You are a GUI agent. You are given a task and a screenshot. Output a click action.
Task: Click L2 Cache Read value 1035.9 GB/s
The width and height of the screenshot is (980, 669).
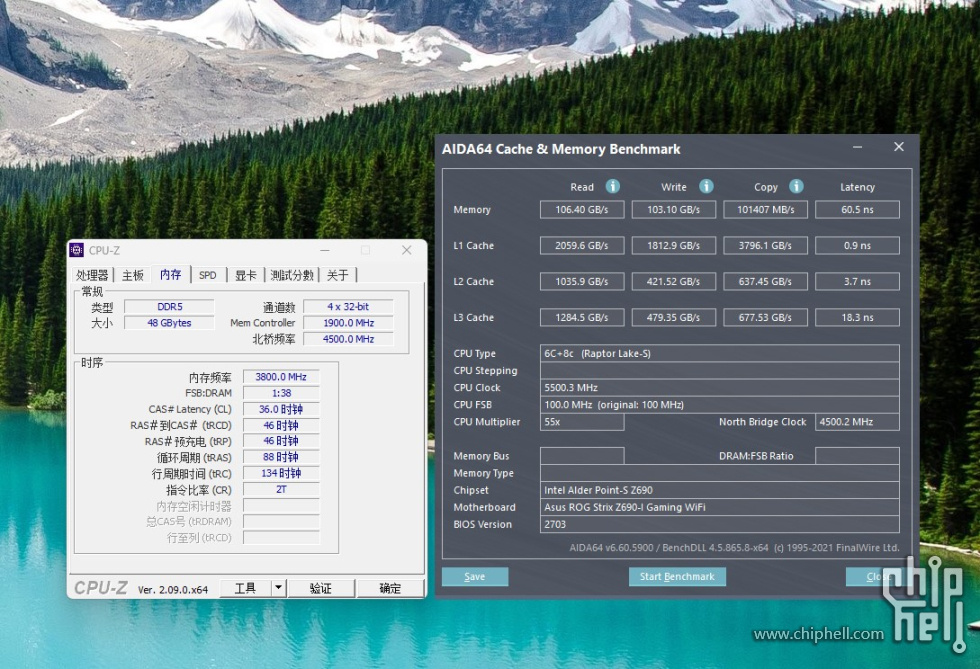pyautogui.click(x=582, y=281)
